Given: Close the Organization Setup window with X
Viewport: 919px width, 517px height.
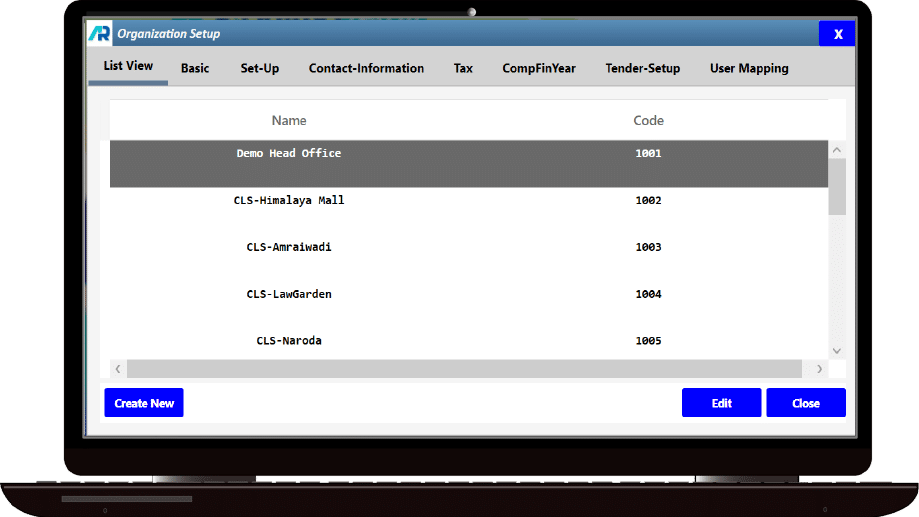Looking at the screenshot, I should pos(837,34).
